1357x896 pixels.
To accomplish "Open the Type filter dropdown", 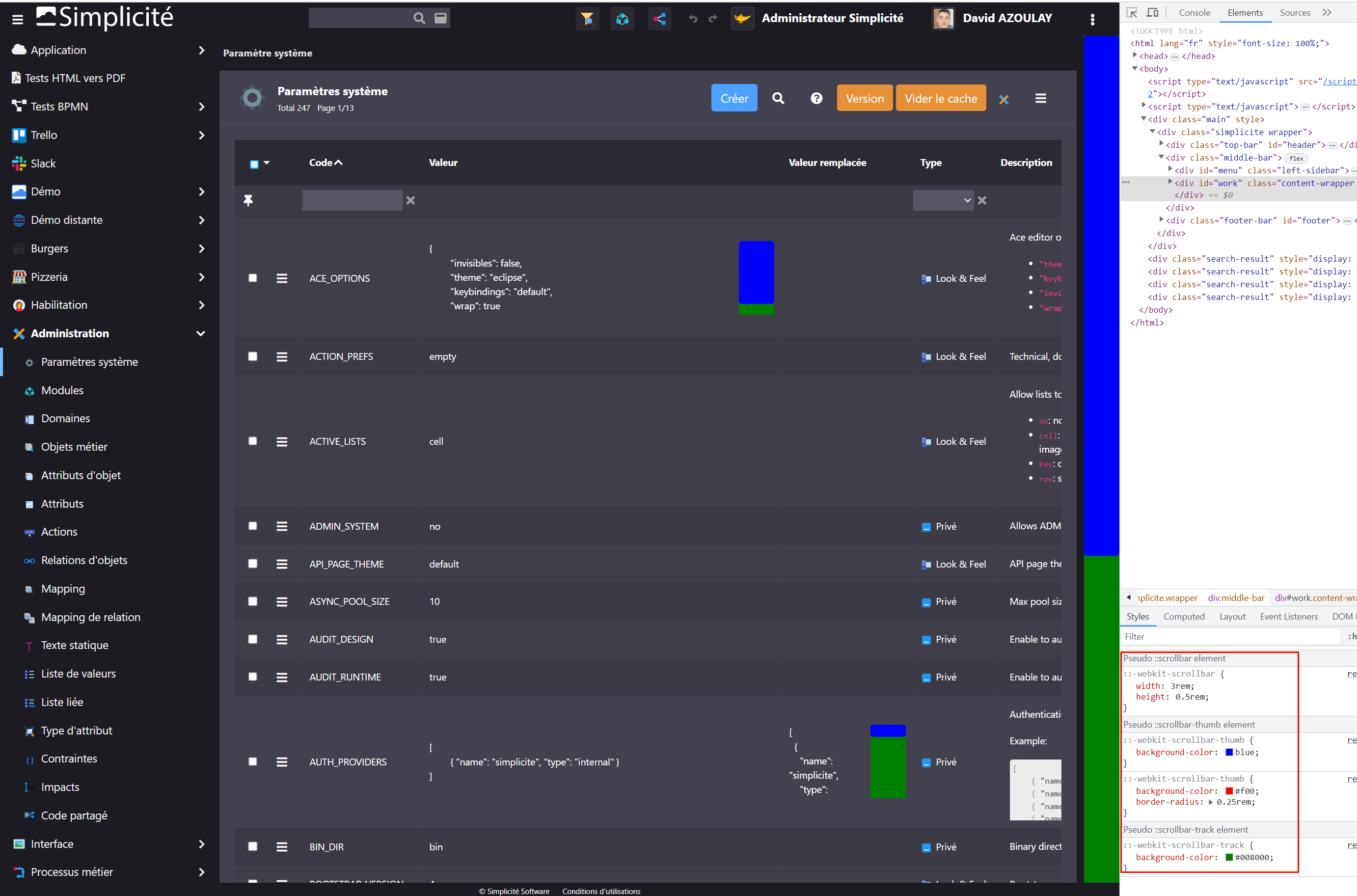I will [943, 200].
